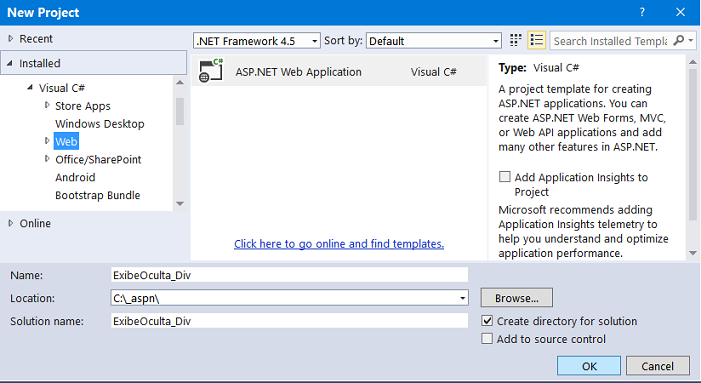Expand the Location path dropdown

click(463, 298)
